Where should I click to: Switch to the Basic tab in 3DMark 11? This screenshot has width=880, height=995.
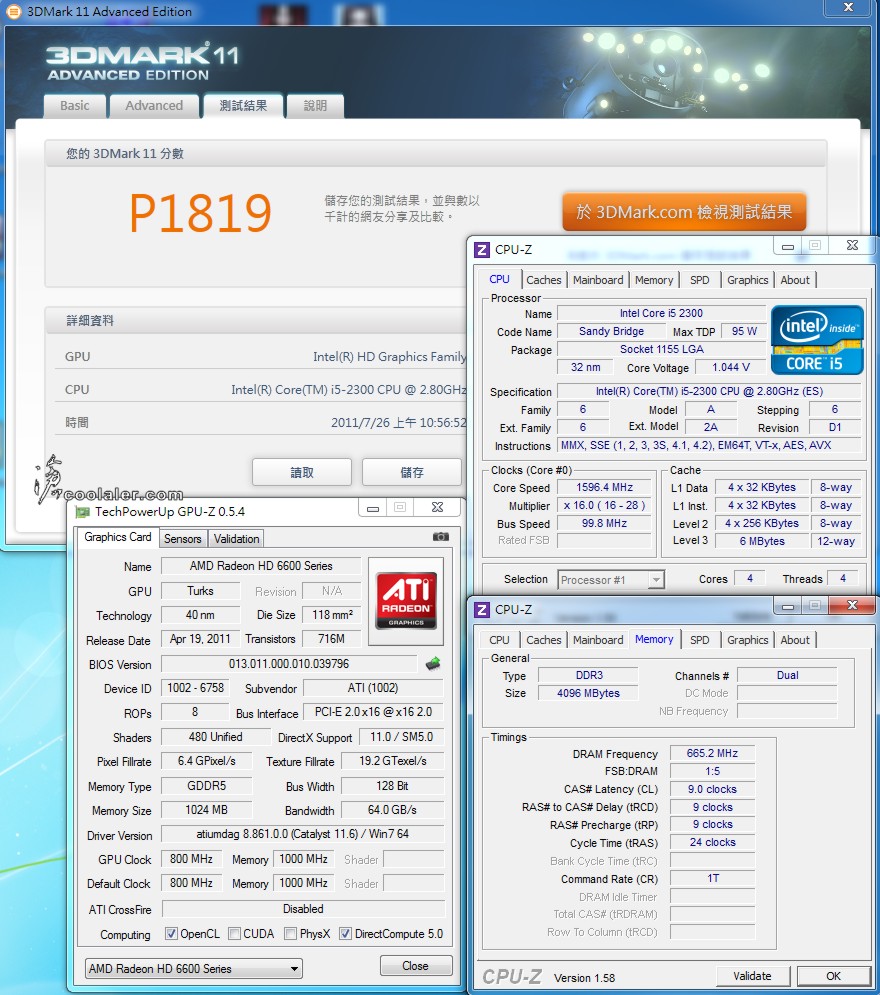[x=75, y=106]
